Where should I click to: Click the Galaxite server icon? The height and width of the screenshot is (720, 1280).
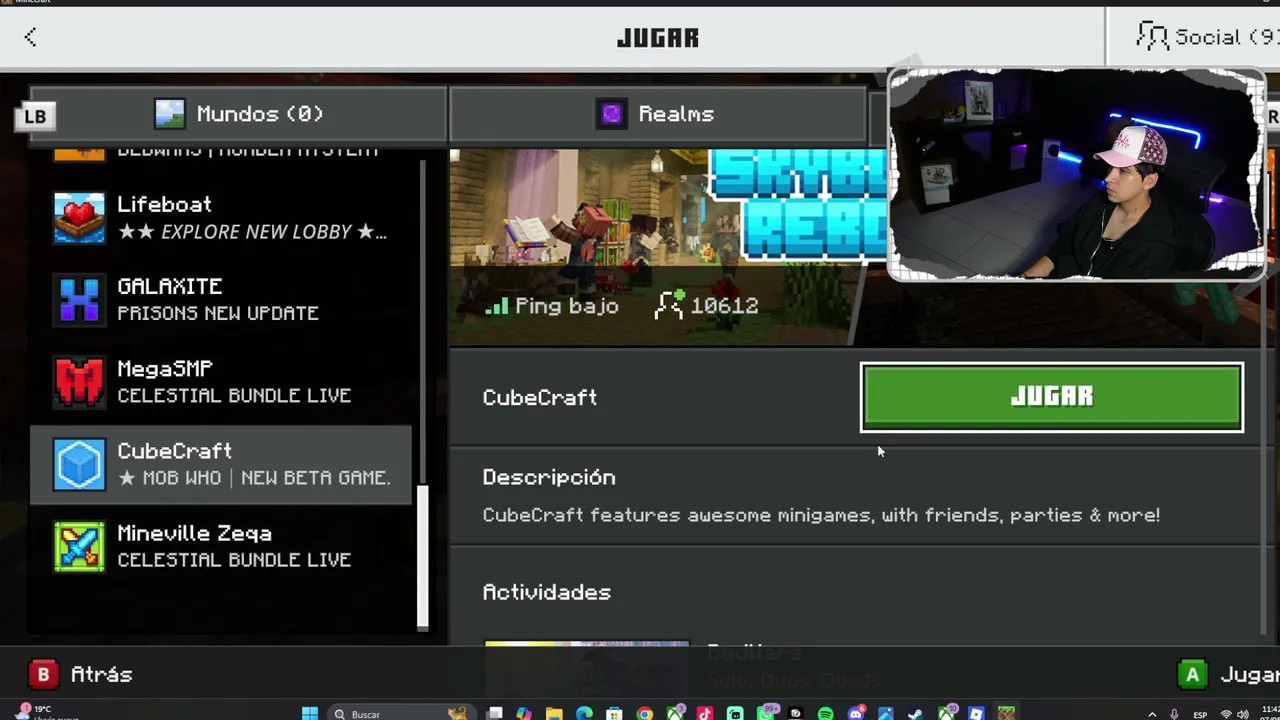(79, 299)
